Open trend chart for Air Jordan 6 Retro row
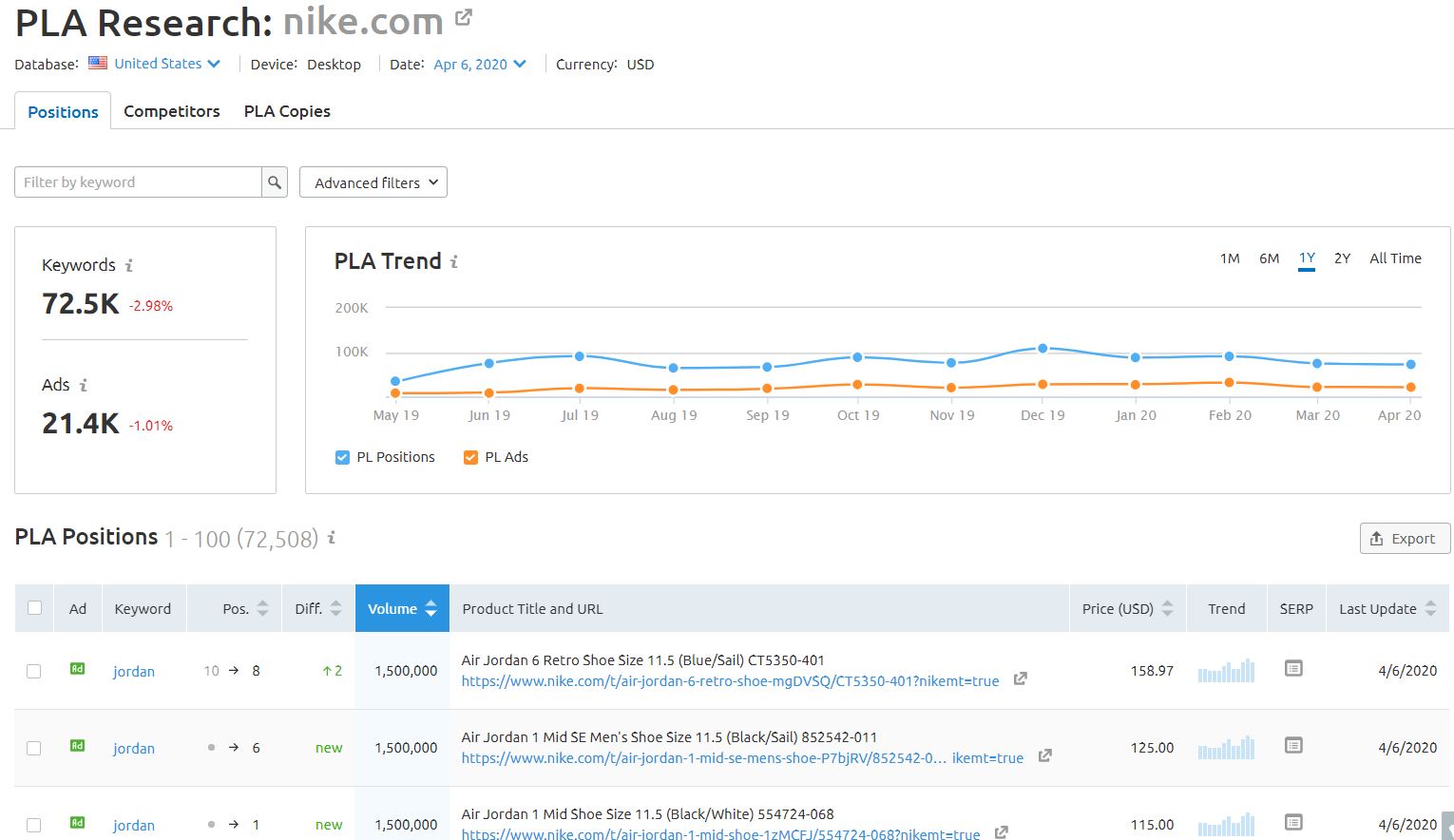The image size is (1454, 840). (1226, 671)
